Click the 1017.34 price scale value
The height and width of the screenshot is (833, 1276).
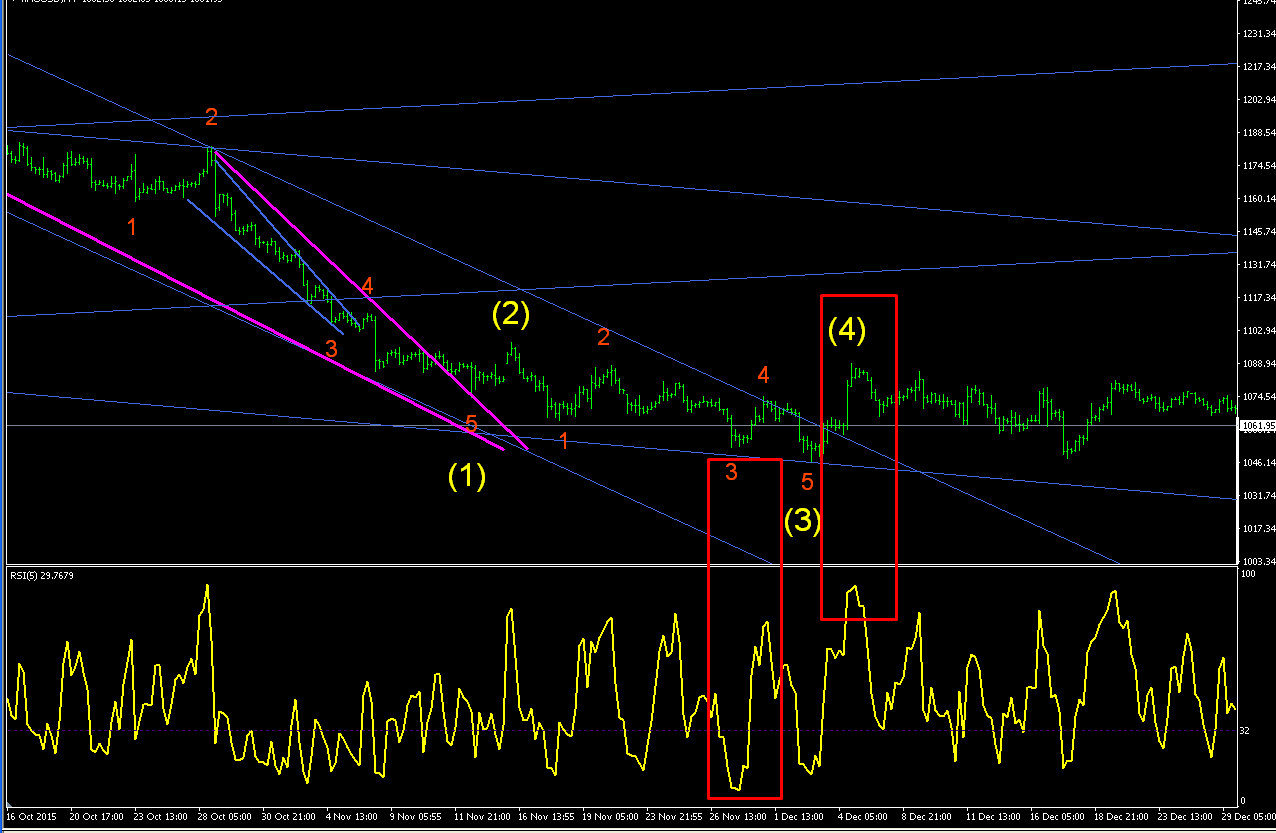pyautogui.click(x=1257, y=529)
